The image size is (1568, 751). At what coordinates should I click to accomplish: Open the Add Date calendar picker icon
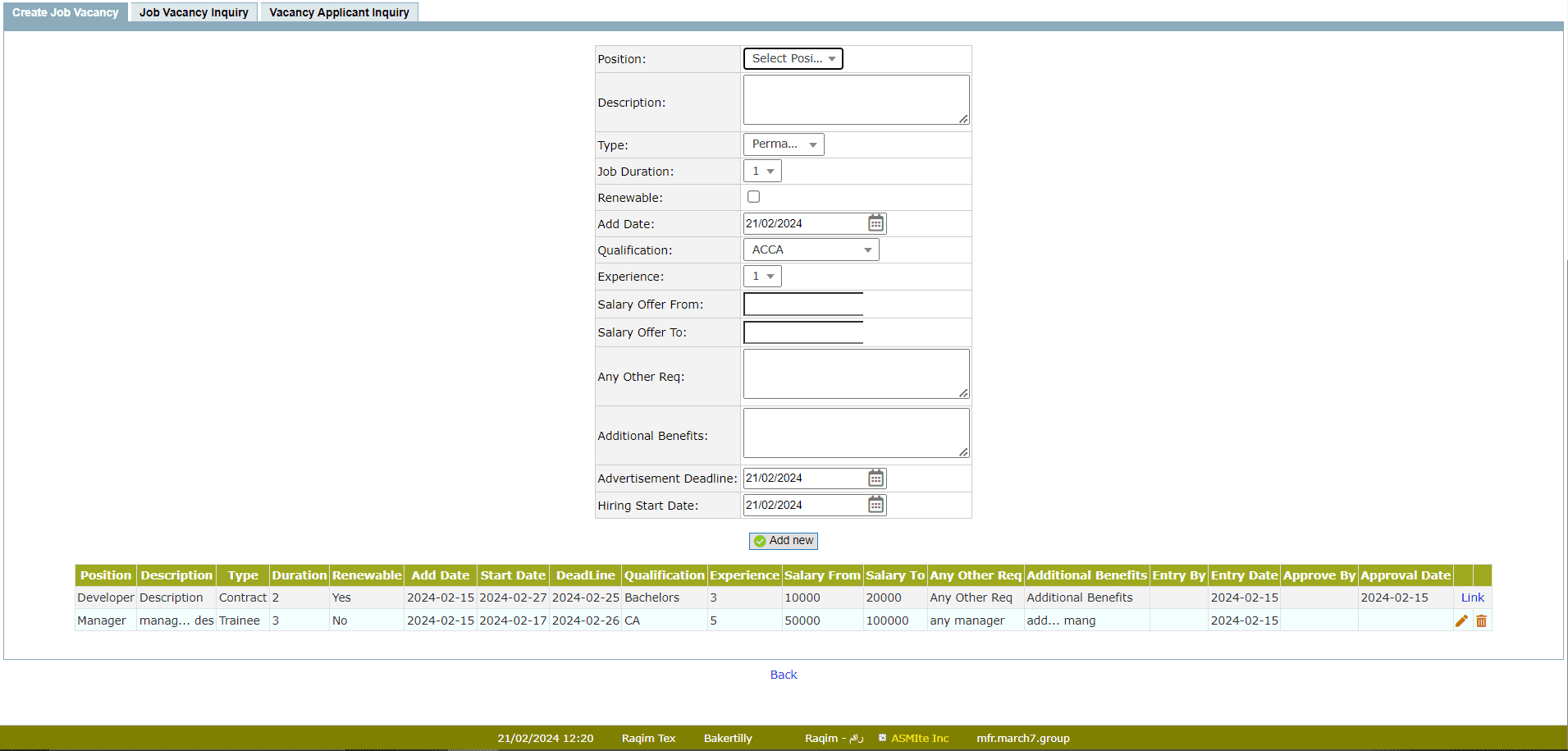pos(875,223)
